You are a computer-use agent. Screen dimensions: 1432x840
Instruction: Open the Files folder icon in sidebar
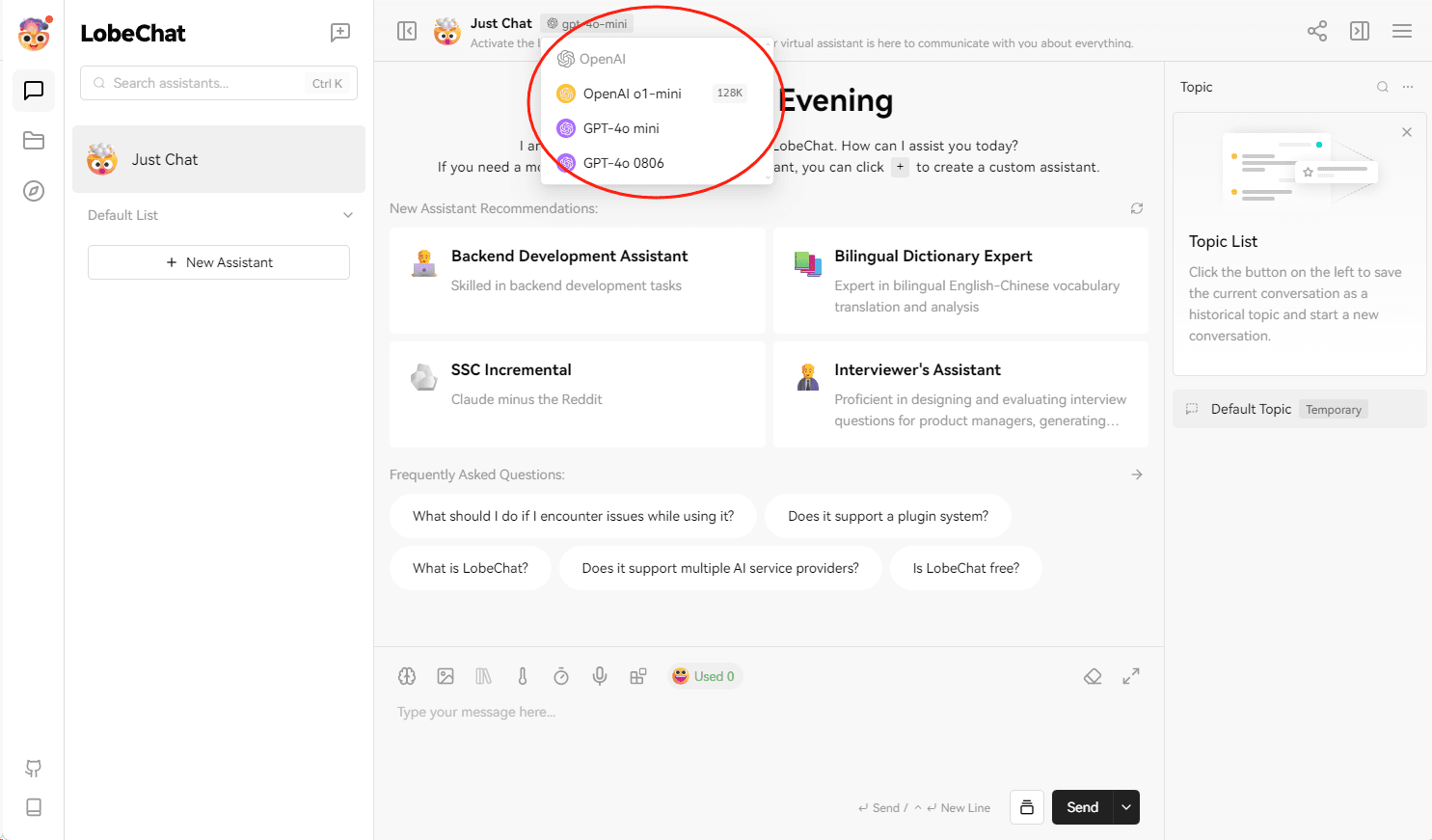coord(34,141)
